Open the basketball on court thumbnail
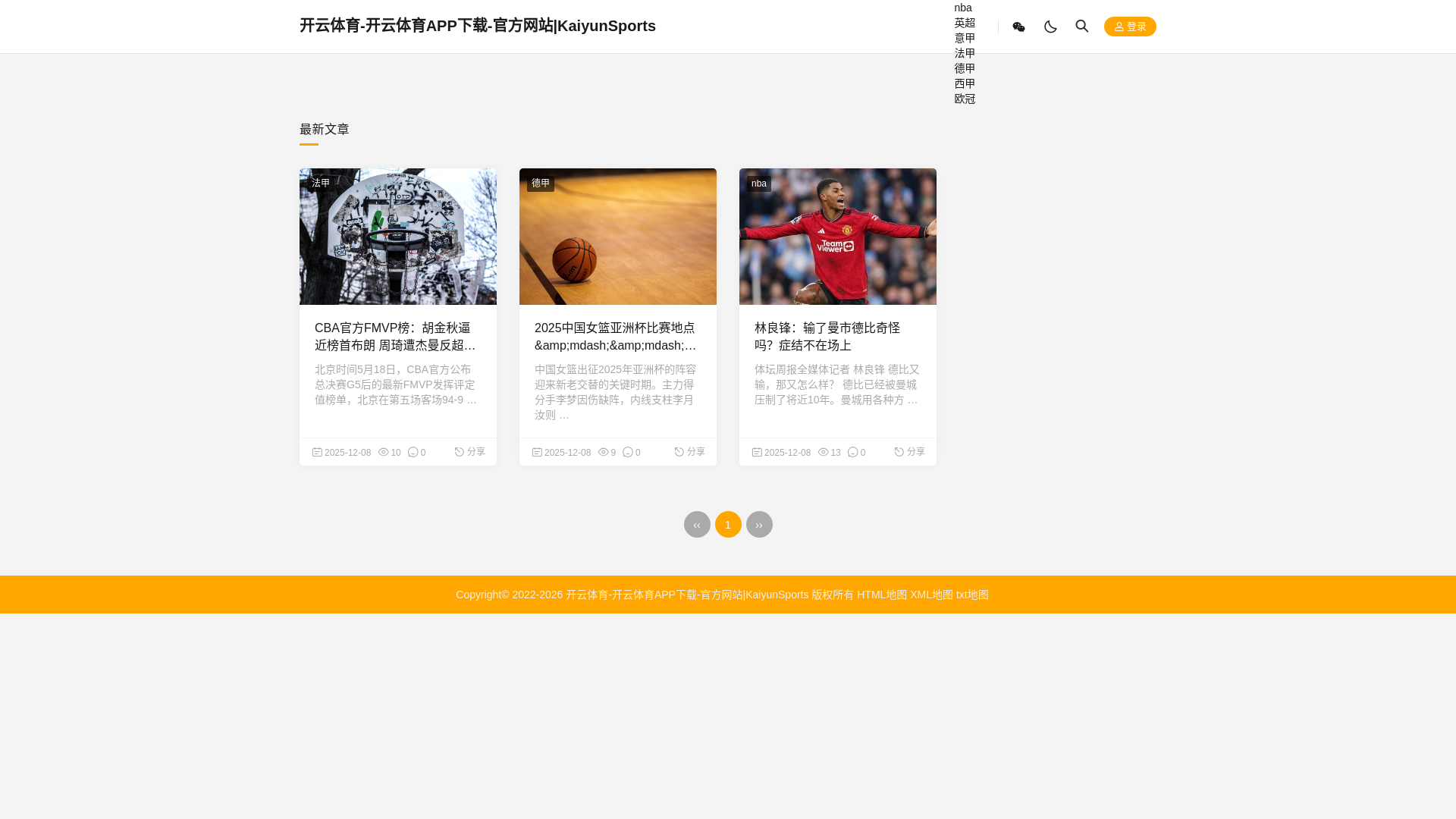Screen dimensions: 1456x819 (618, 237)
